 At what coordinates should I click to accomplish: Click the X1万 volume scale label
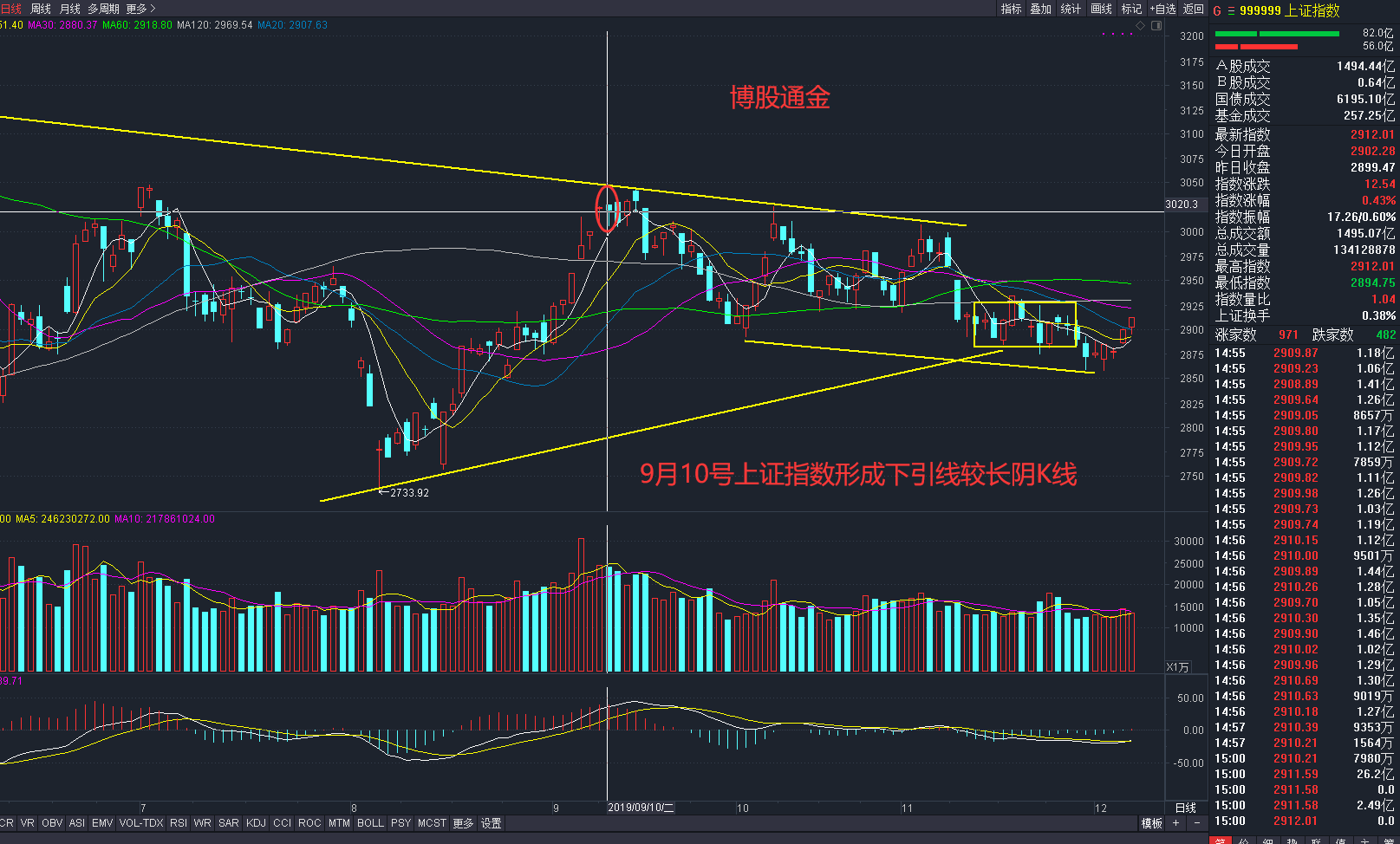[x=1178, y=667]
